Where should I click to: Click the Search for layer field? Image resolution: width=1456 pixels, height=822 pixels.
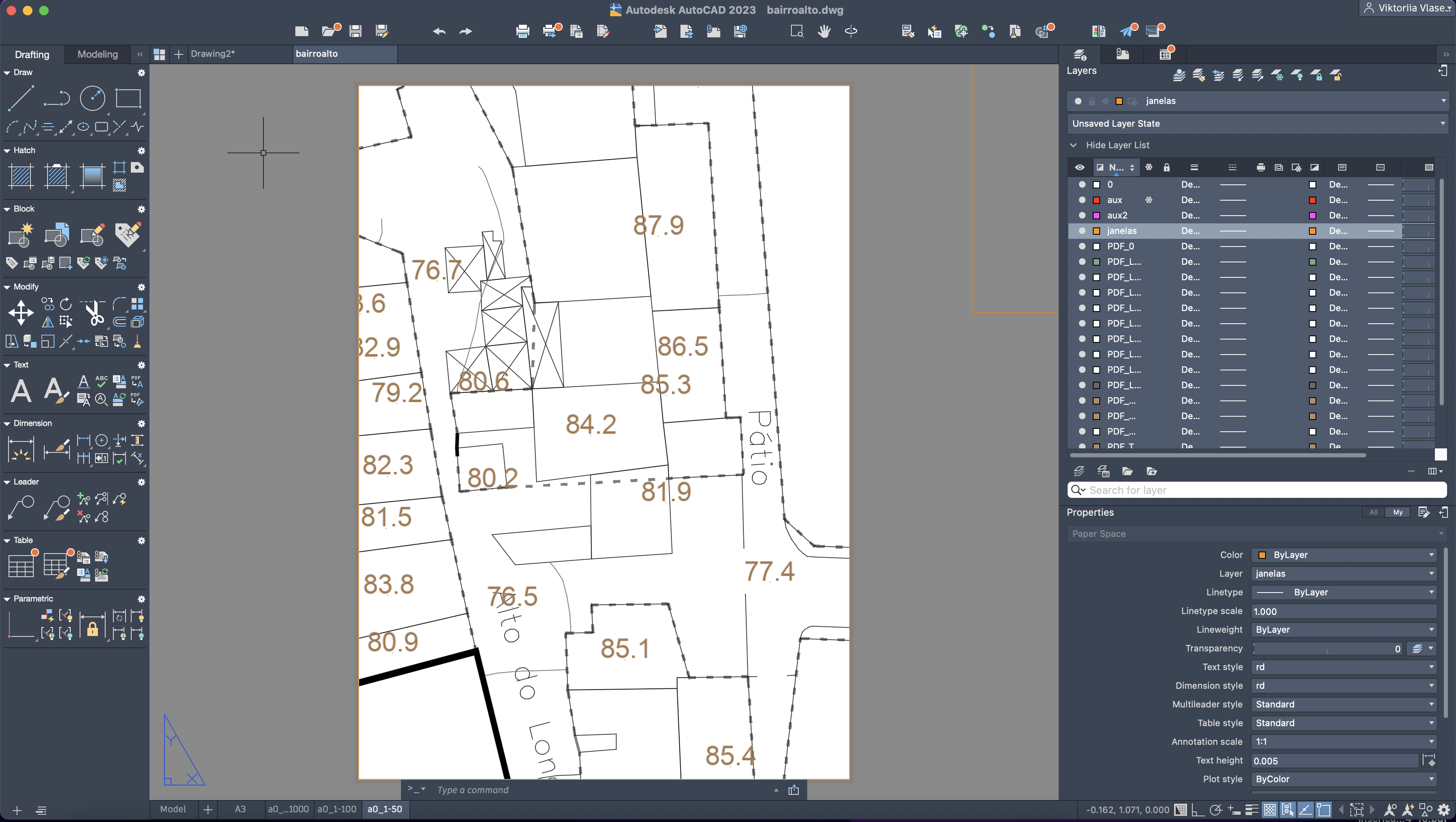1261,490
